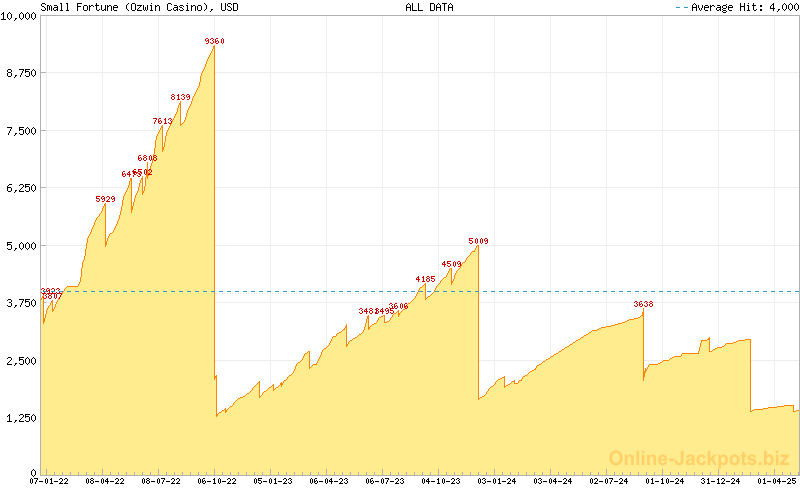The image size is (800, 490).
Task: Click the 06-10-22 date on the x-axis
Action: point(216,481)
